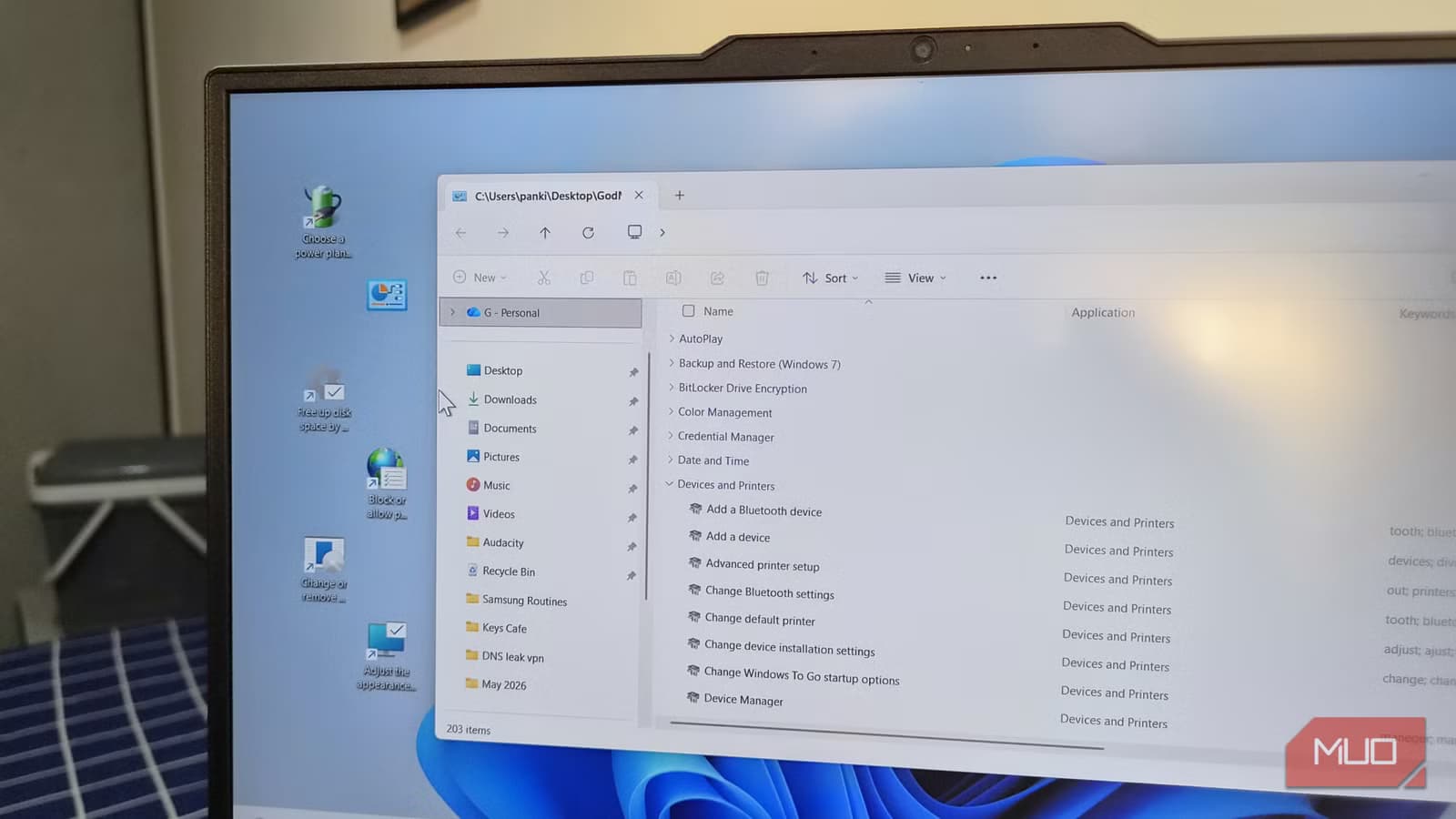Screen dimensions: 1456x819
Task: Go up one folder level
Action: (545, 233)
